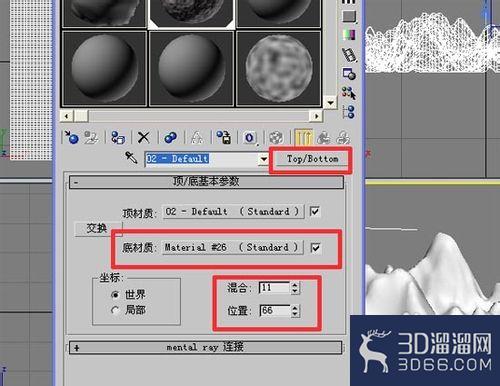Screen dimensions: 500x386
Task: Toggle the Show End Result icon
Action: pos(304,137)
